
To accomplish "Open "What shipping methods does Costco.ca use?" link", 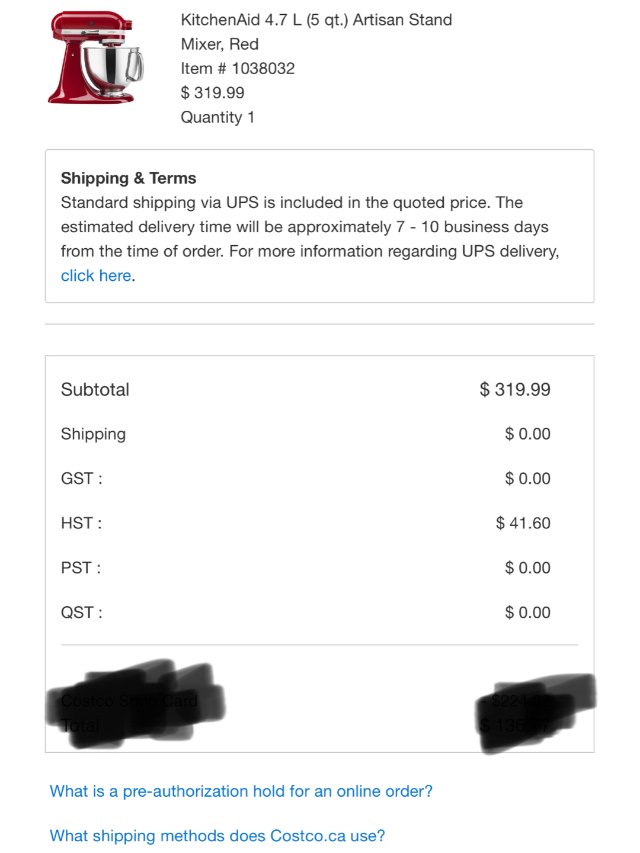I will point(217,836).
